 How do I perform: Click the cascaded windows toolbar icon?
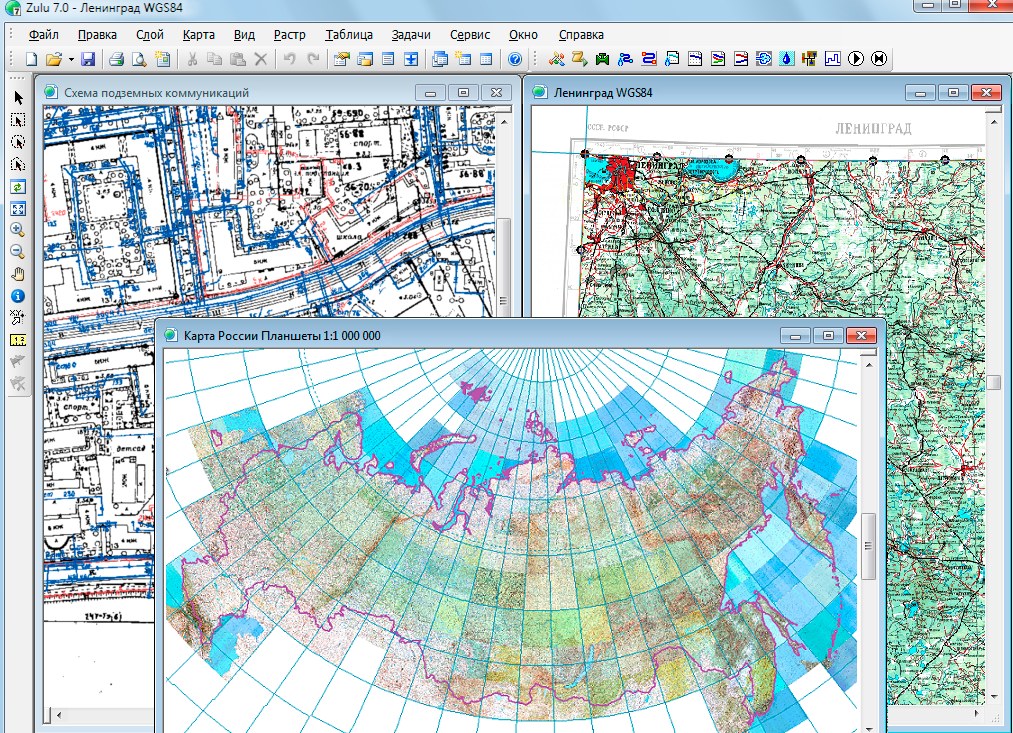click(440, 59)
